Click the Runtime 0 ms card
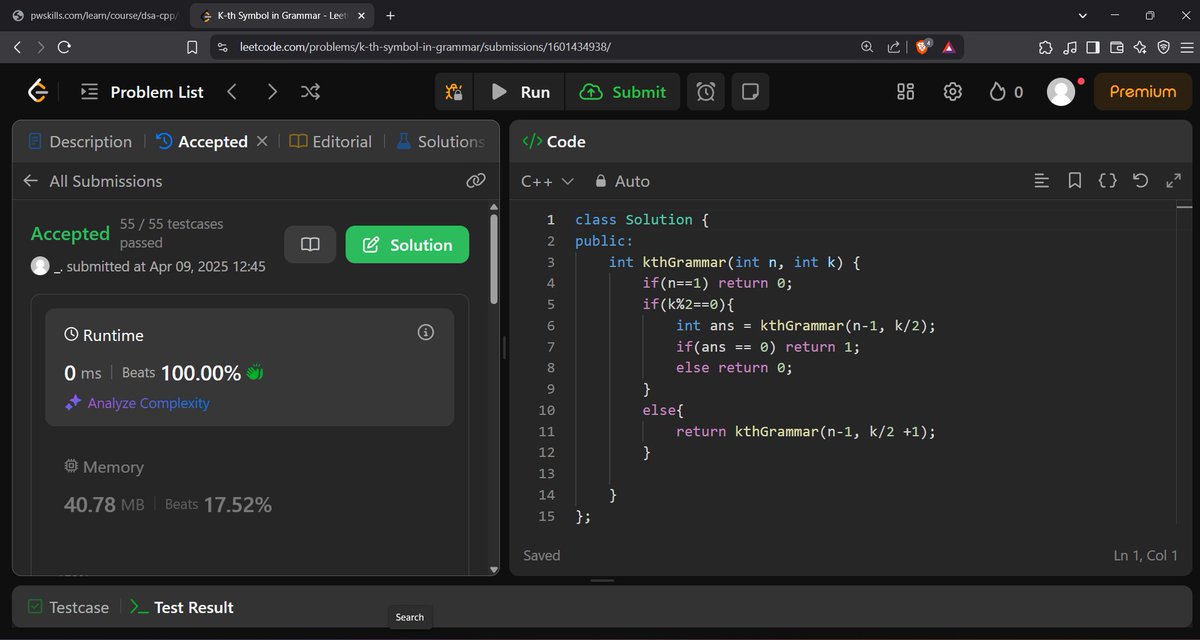The height and width of the screenshot is (640, 1200). 249,367
